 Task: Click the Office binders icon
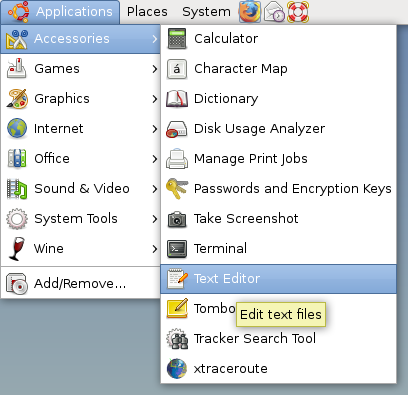(x=17, y=158)
